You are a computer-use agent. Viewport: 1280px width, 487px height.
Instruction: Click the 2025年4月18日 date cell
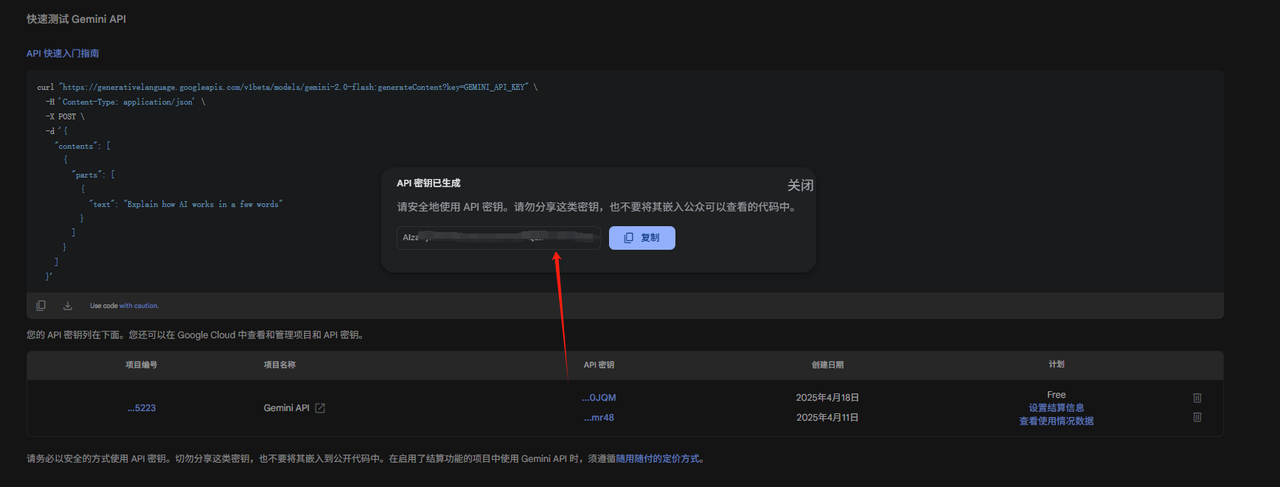point(827,398)
